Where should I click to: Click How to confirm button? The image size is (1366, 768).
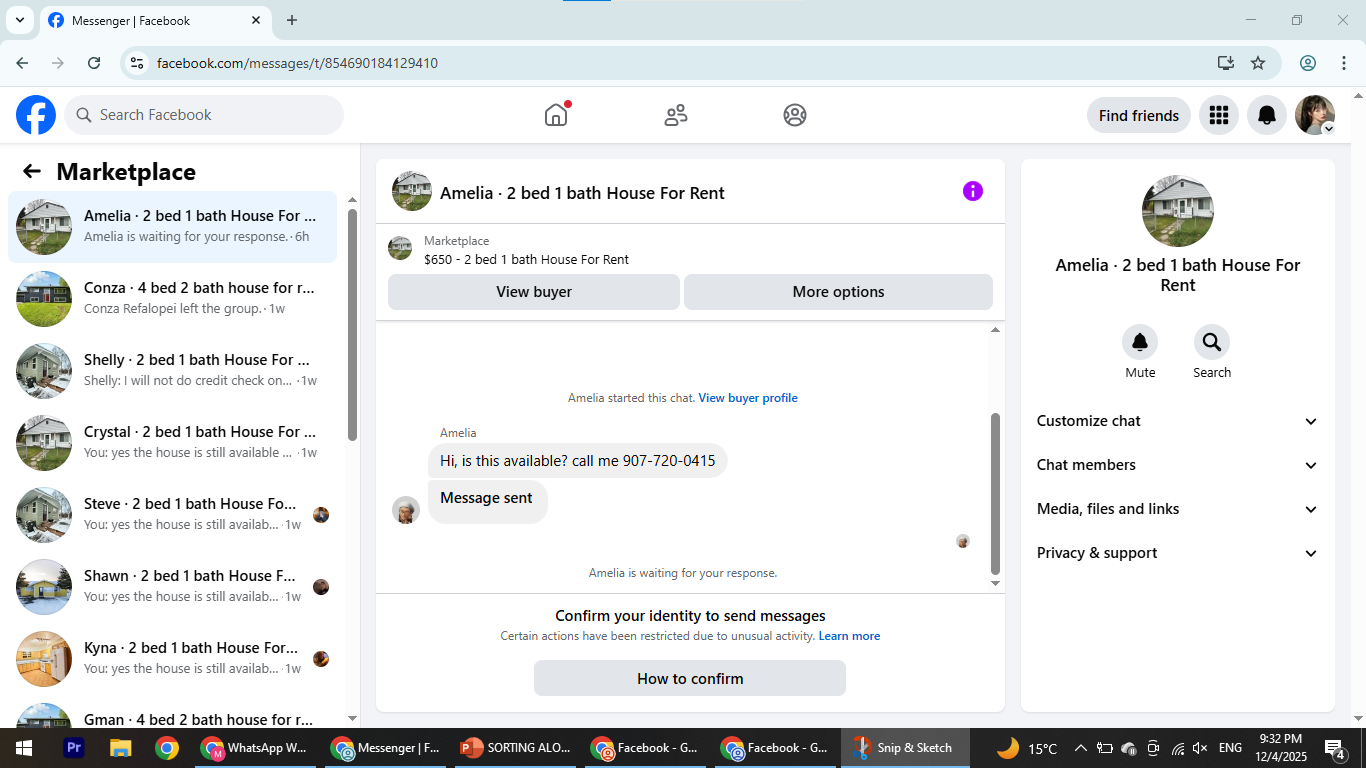690,678
